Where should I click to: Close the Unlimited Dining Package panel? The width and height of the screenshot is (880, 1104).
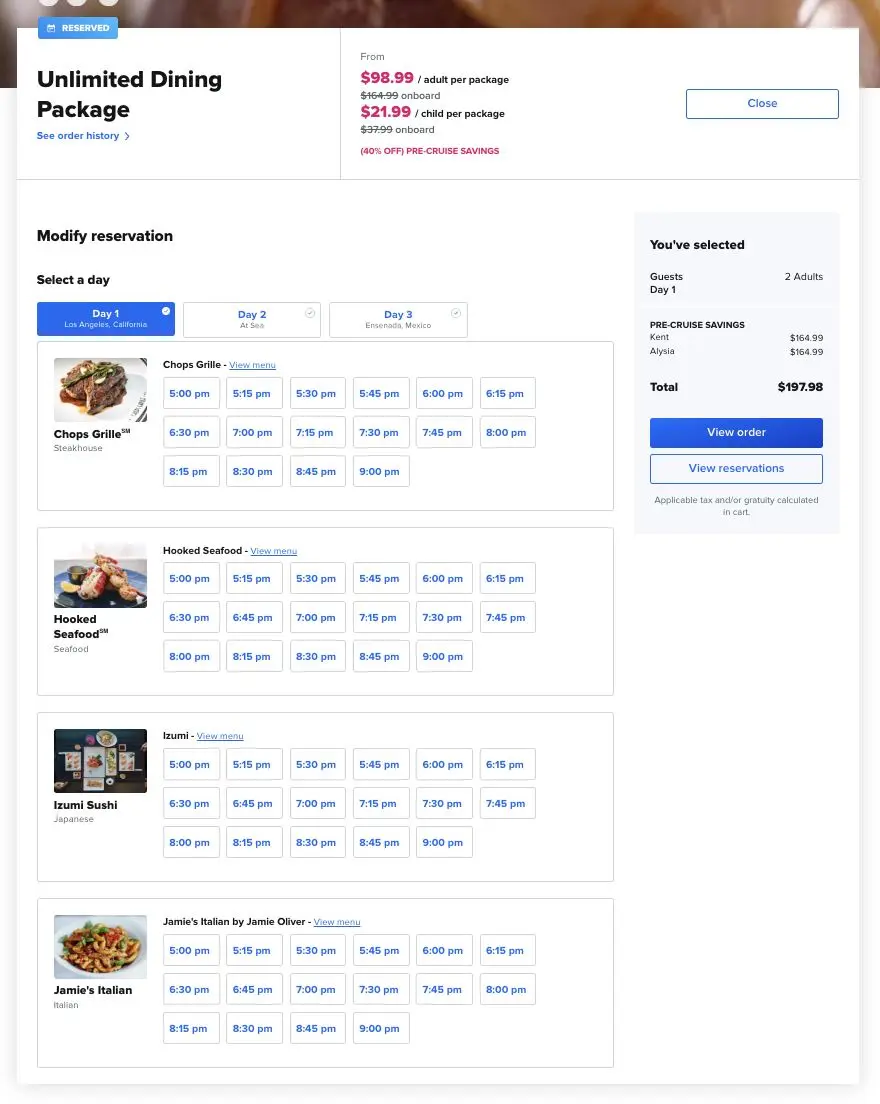click(762, 103)
